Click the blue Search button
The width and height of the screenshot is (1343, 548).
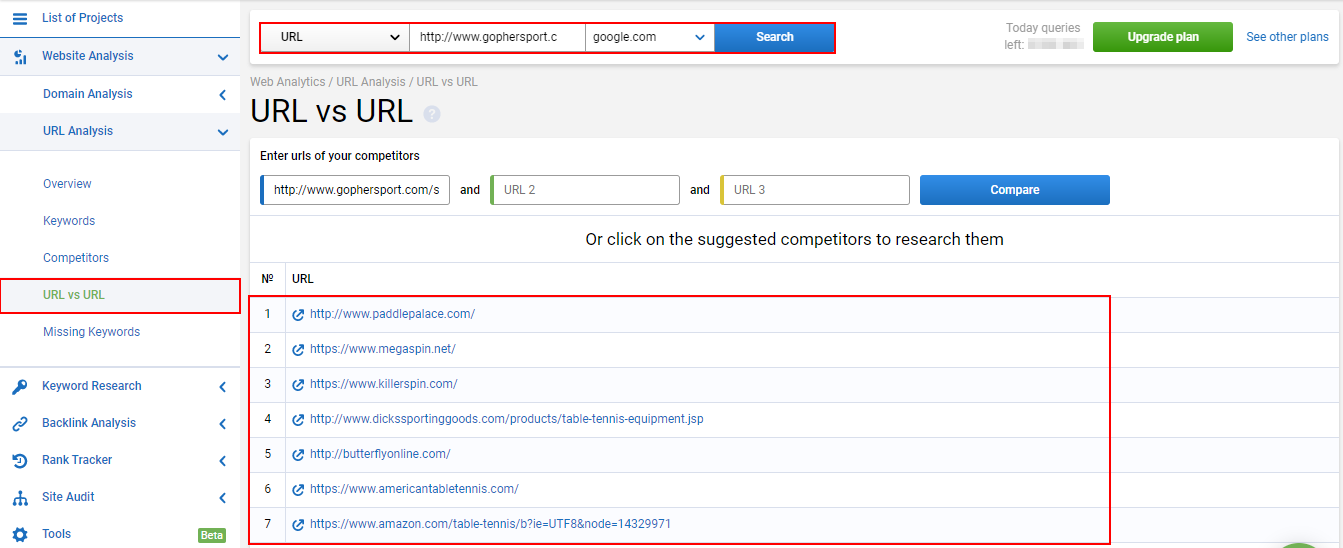tap(775, 37)
